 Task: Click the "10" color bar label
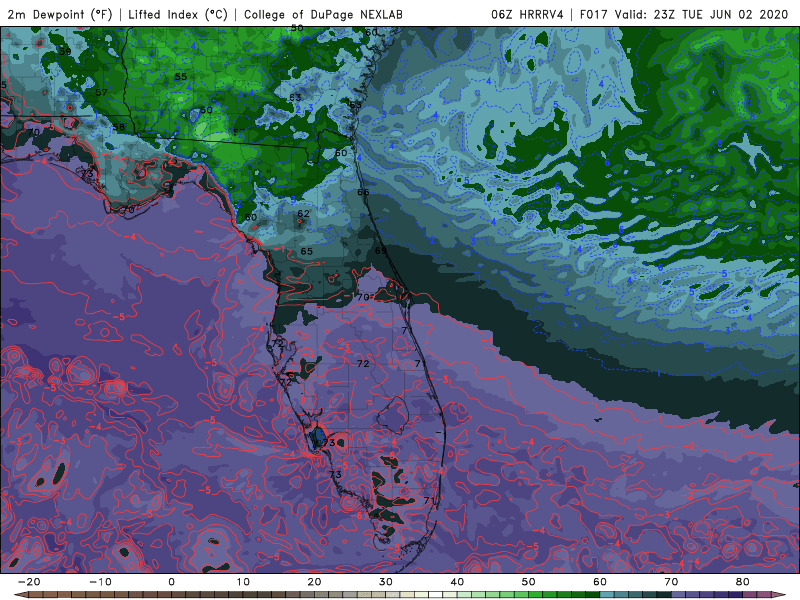tap(243, 582)
